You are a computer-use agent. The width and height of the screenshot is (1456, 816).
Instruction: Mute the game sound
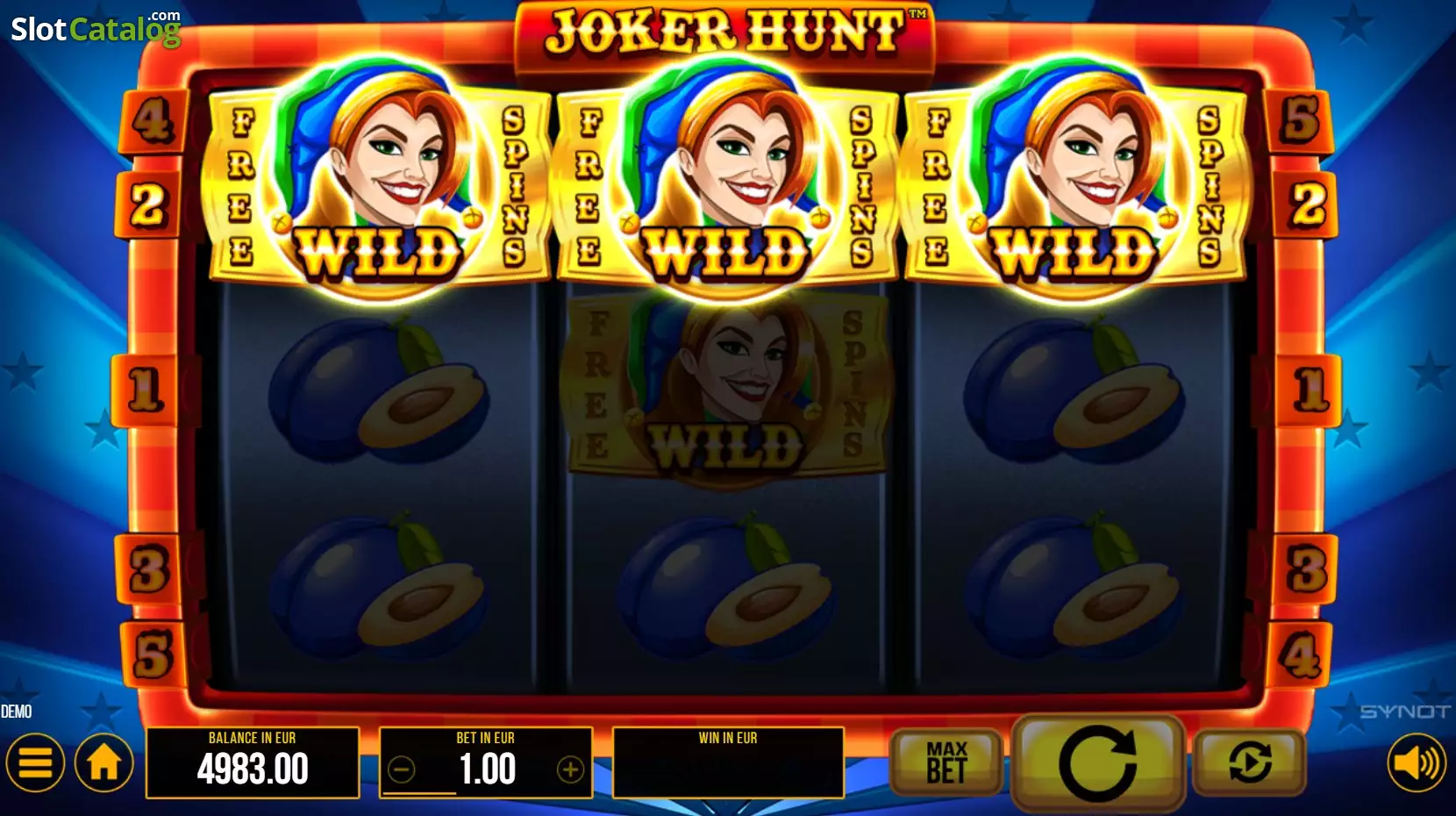tap(1417, 763)
